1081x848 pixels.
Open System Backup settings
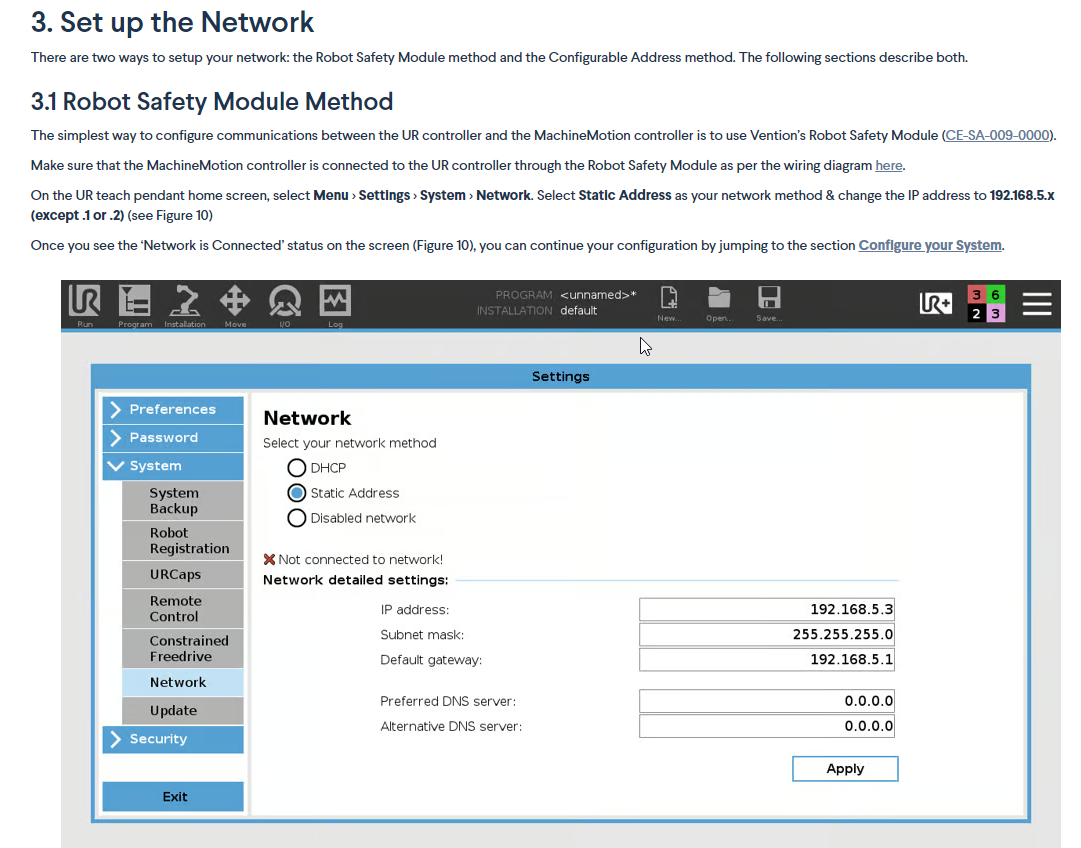coord(183,501)
